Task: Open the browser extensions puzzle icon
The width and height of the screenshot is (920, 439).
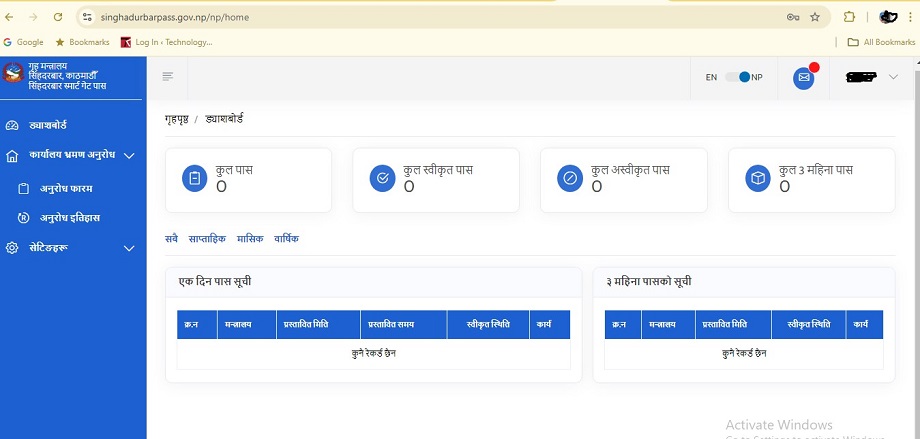Action: click(849, 17)
